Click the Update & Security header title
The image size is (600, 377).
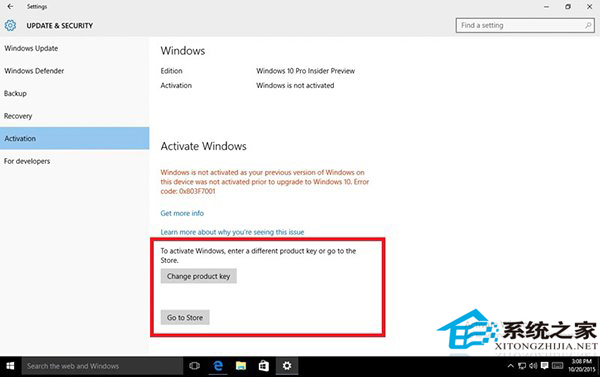point(60,26)
